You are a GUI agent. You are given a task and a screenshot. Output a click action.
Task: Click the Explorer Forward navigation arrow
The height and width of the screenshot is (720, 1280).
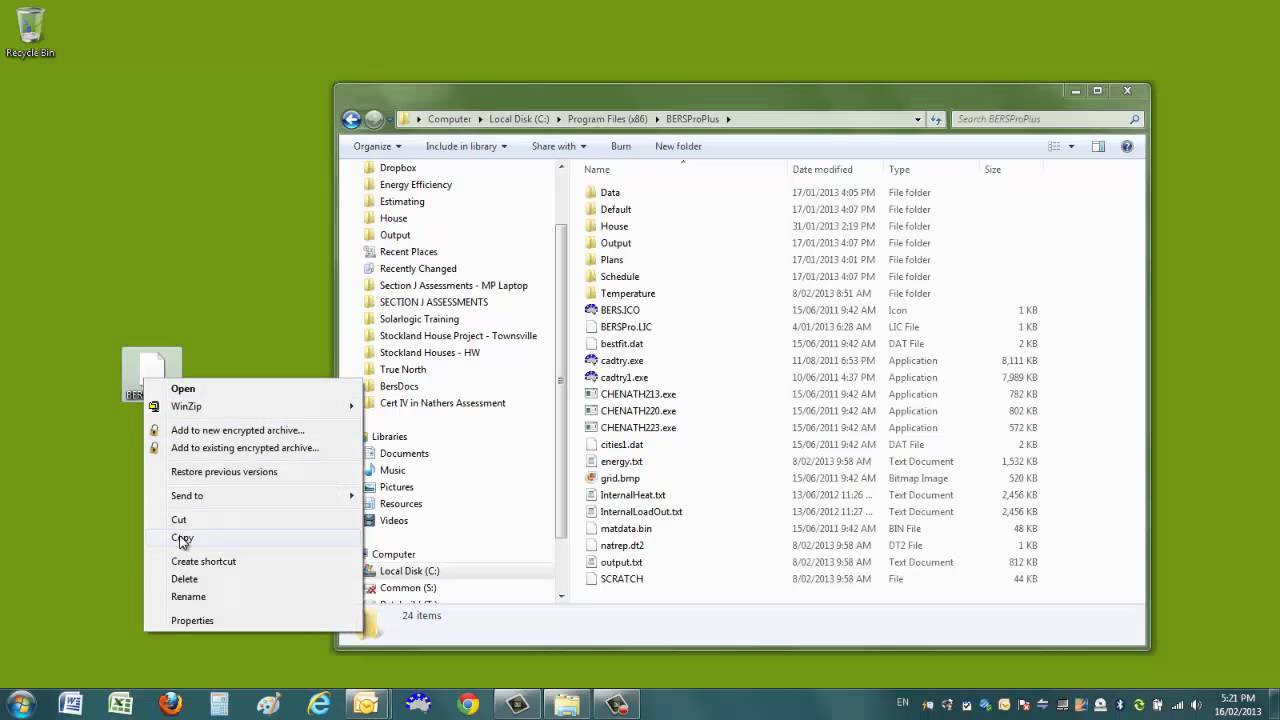(x=374, y=119)
